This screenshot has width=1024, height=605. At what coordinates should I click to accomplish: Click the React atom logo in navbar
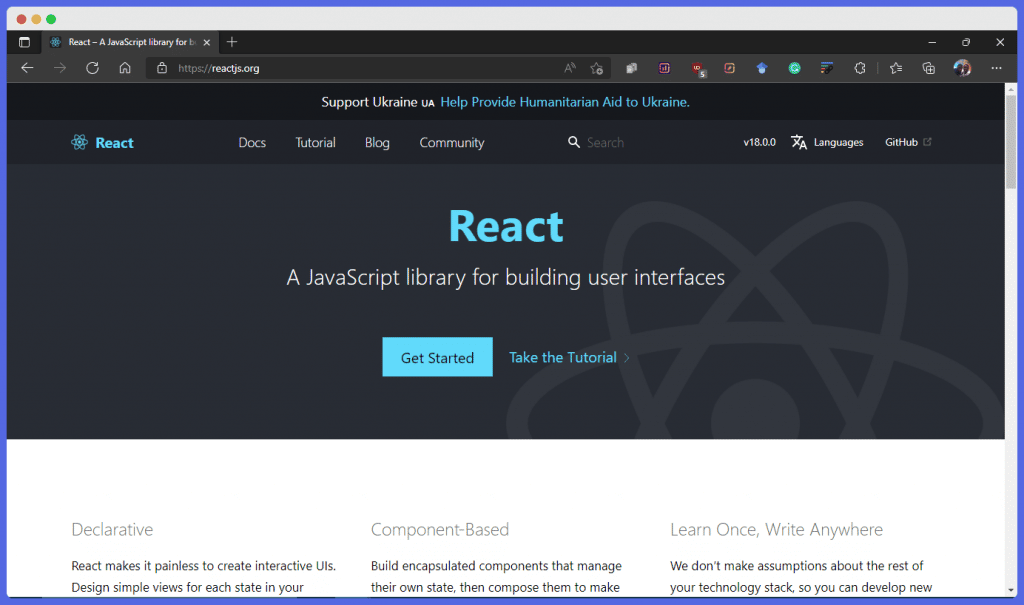tap(79, 142)
